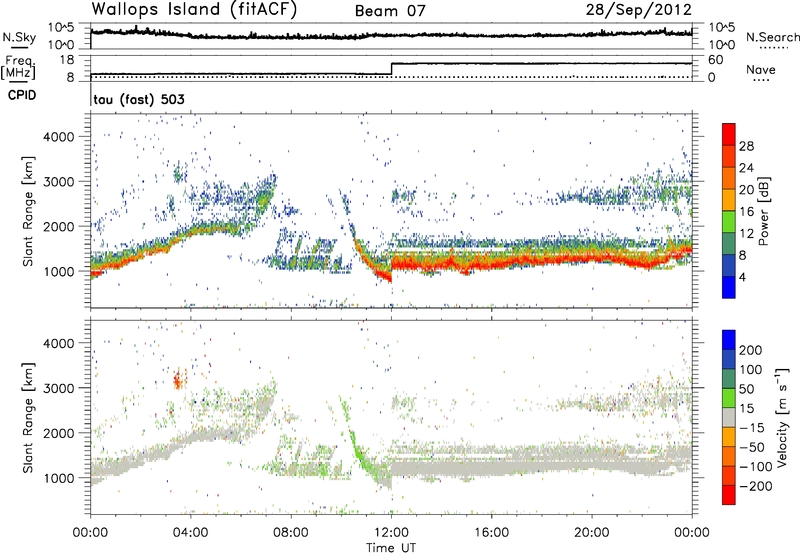Click the "Slant Range [km]" label of power panel
The height and width of the screenshot is (554, 800).
coord(28,211)
